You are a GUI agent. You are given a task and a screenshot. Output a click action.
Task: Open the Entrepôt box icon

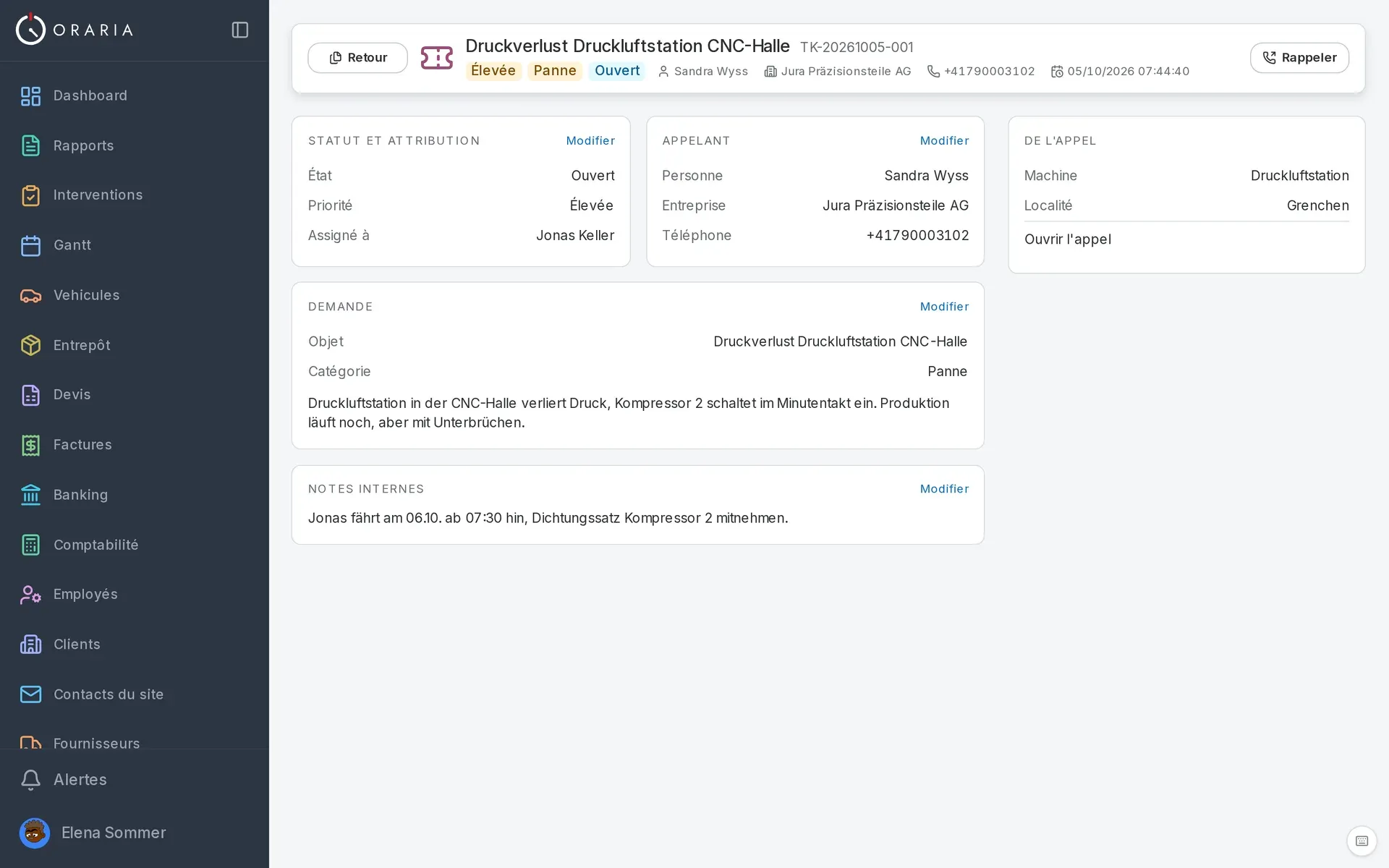pyautogui.click(x=30, y=345)
